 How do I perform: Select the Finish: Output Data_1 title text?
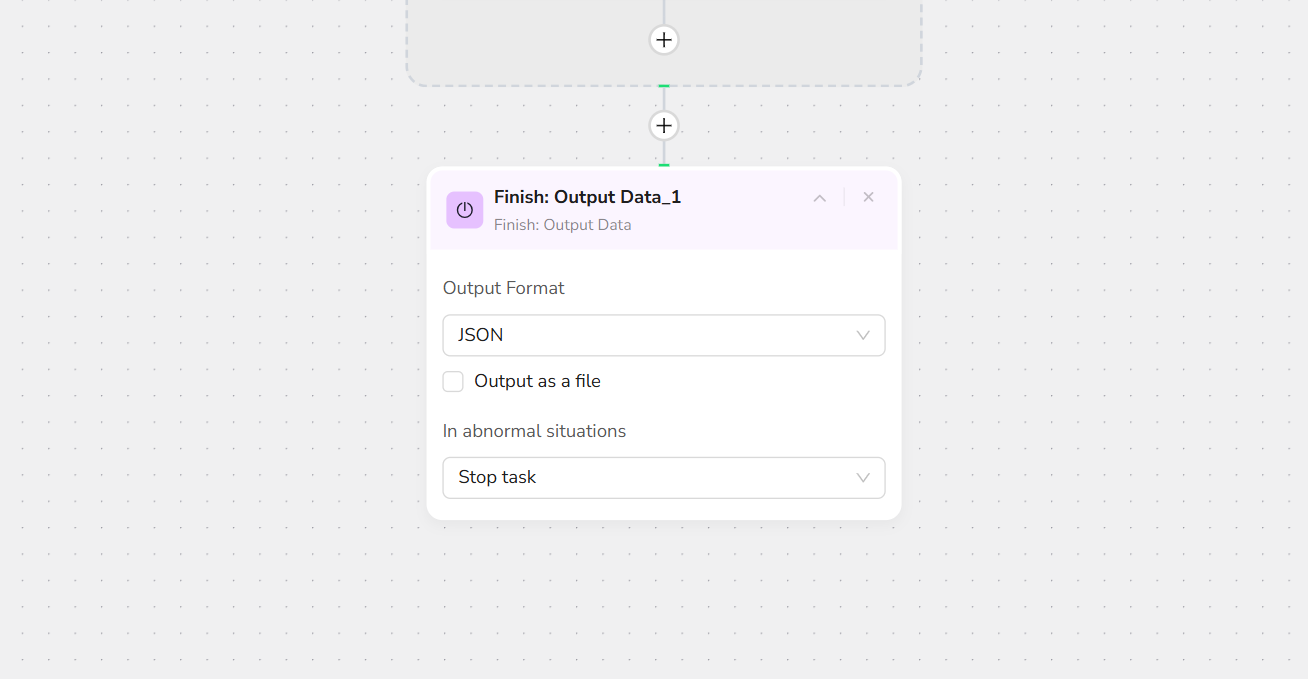click(587, 197)
